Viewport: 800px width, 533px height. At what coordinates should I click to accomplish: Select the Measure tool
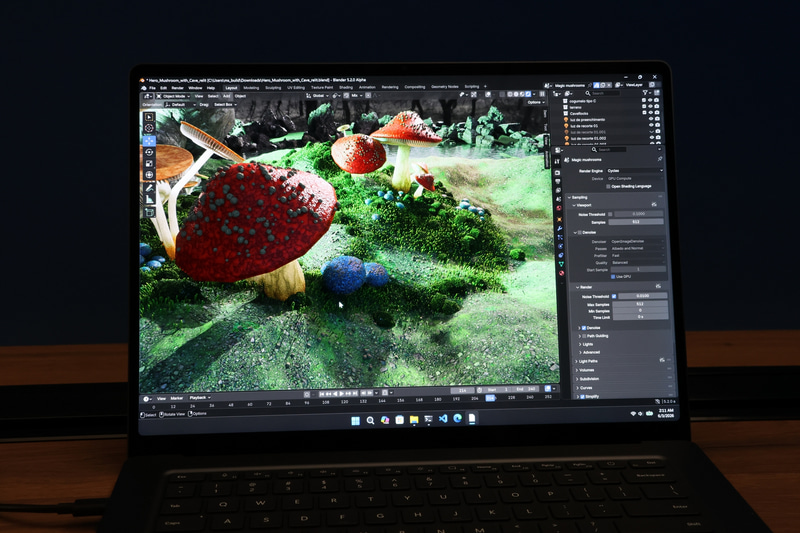(149, 199)
